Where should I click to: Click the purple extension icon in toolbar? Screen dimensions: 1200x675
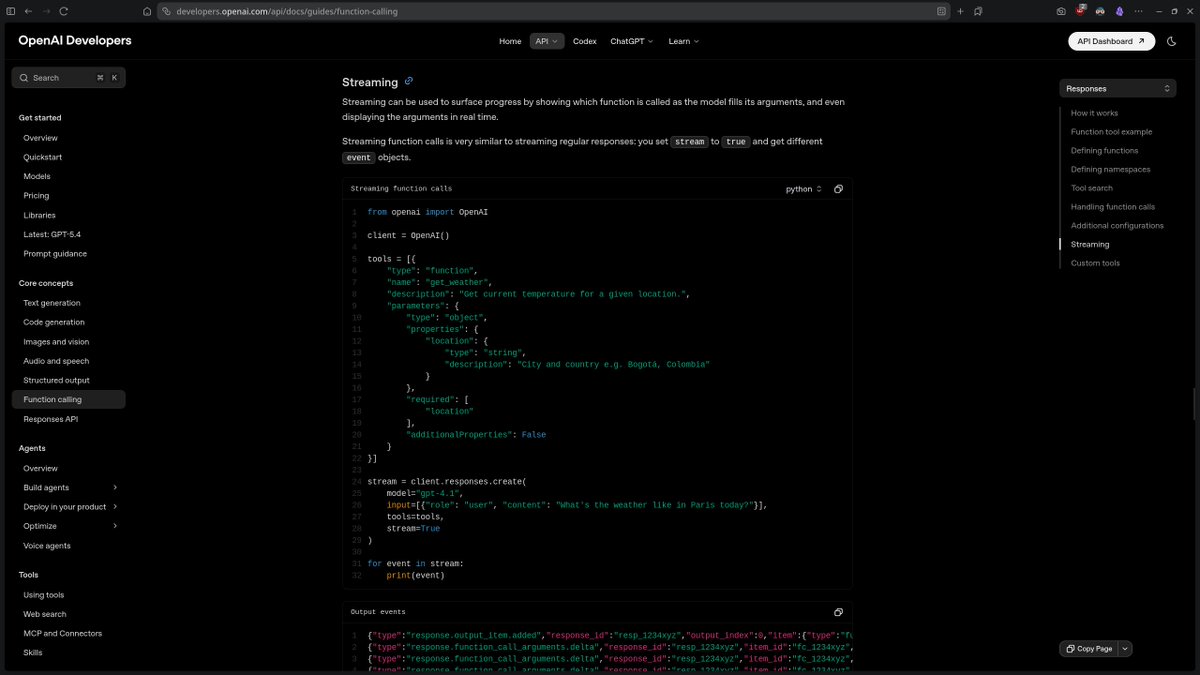pos(1119,11)
